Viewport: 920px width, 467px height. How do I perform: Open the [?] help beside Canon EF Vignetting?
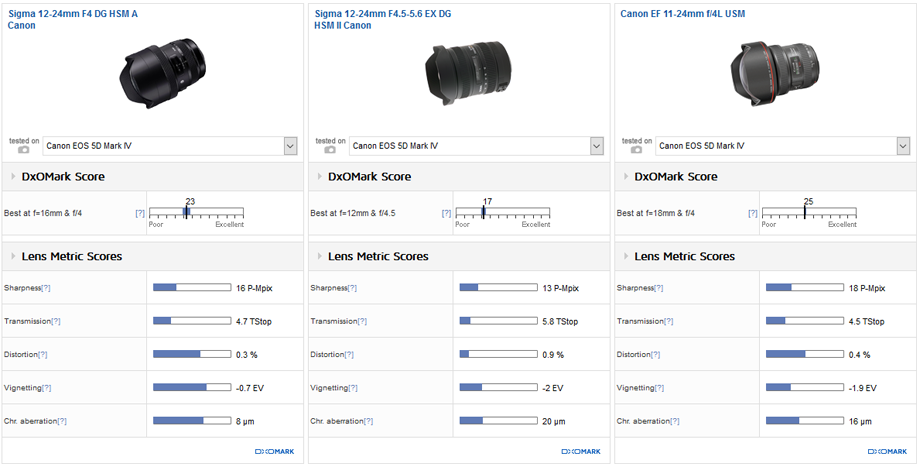coord(658,388)
